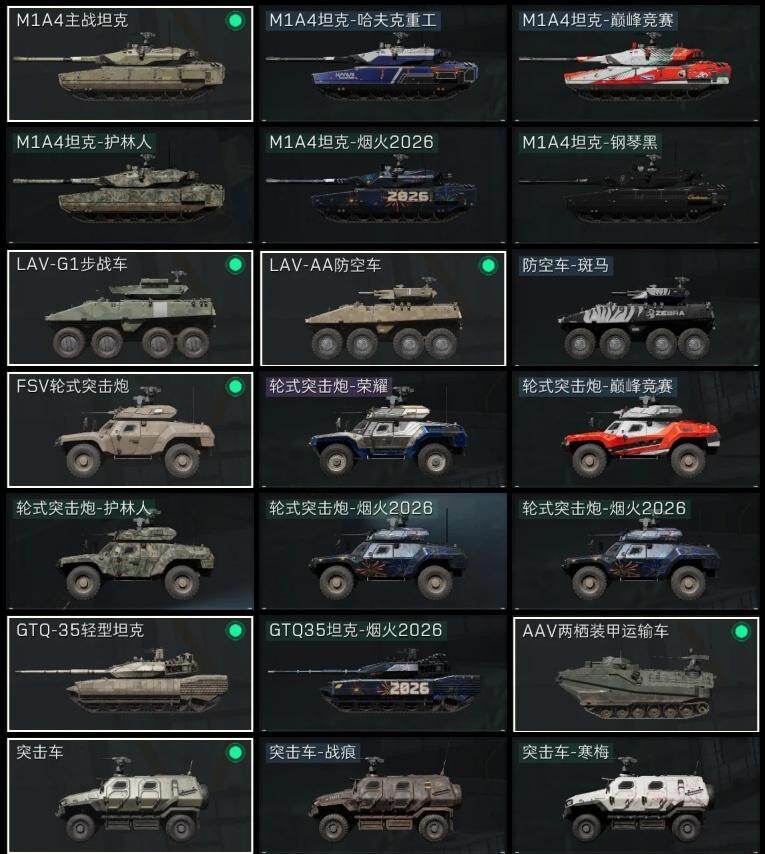This screenshot has height=854, width=765.
Task: Toggle green equipped dot on LAV-AA防空车
Action: 488,266
